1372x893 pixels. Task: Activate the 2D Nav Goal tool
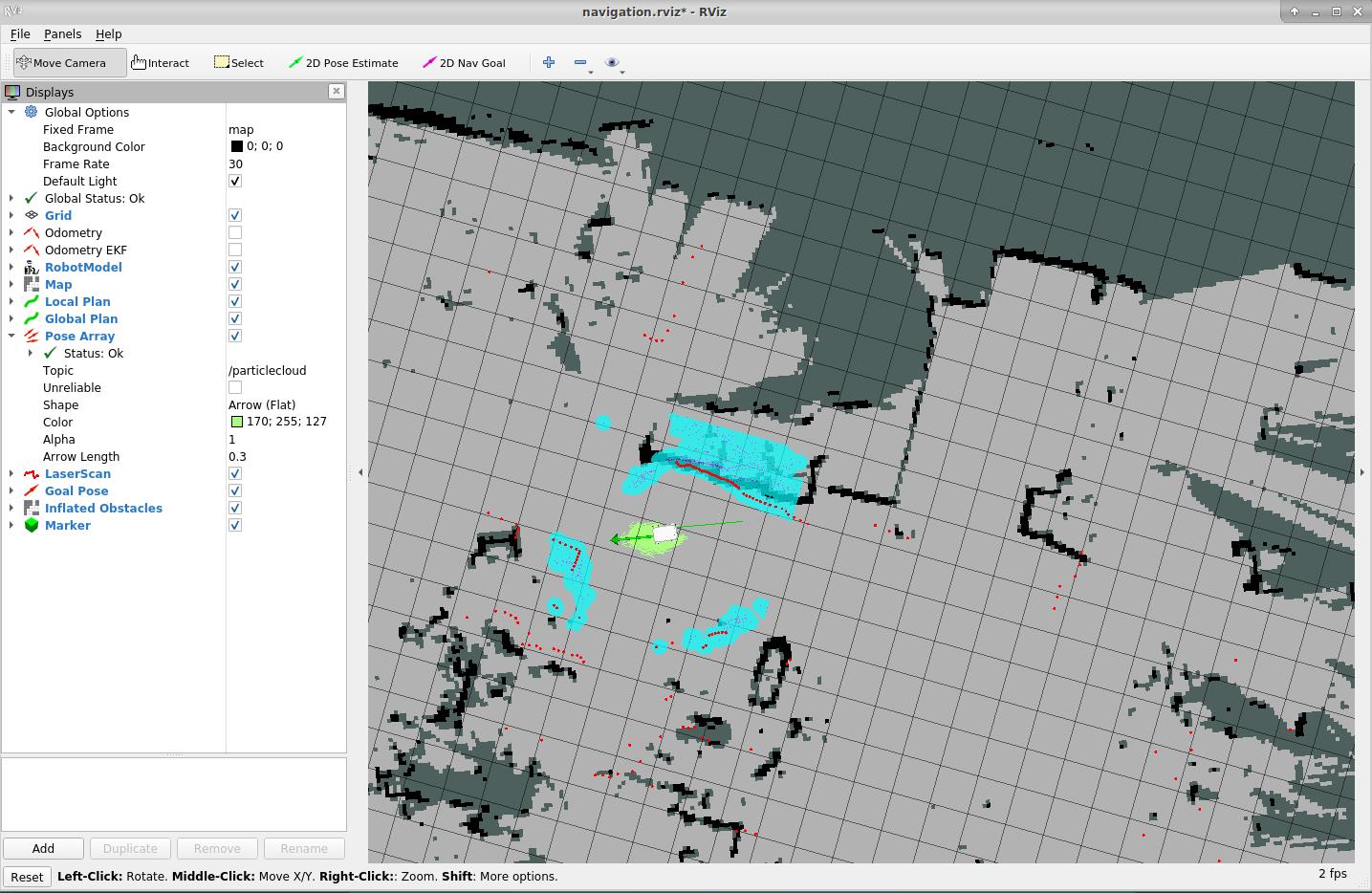pyautogui.click(x=464, y=62)
